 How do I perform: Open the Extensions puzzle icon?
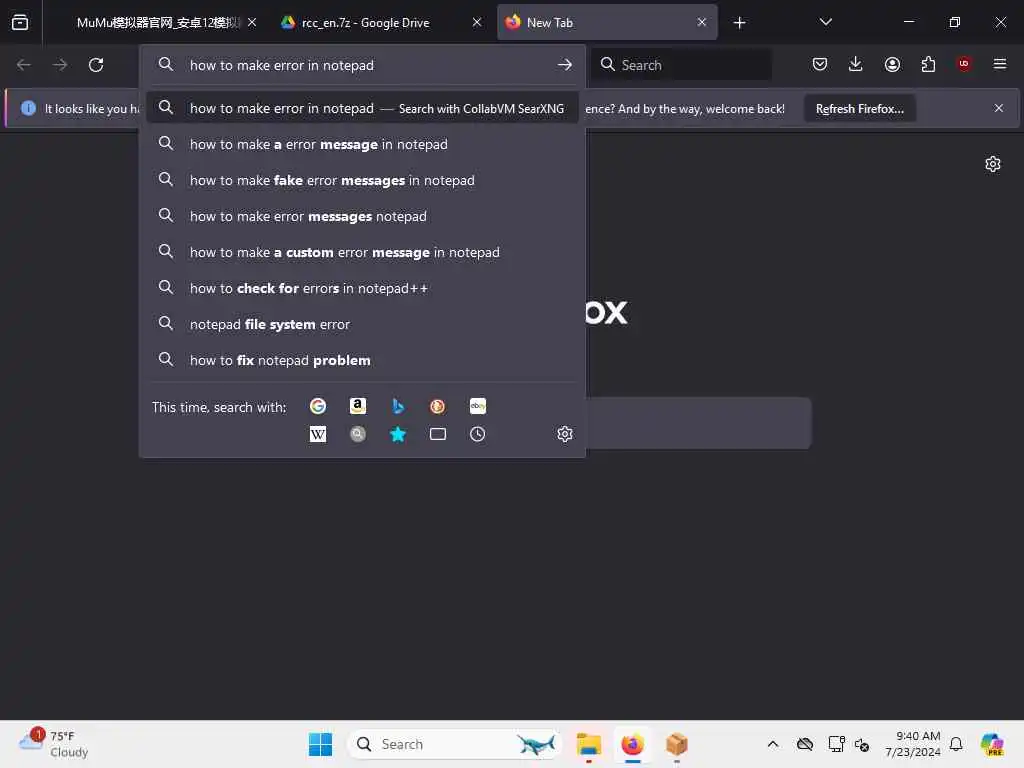pos(928,64)
